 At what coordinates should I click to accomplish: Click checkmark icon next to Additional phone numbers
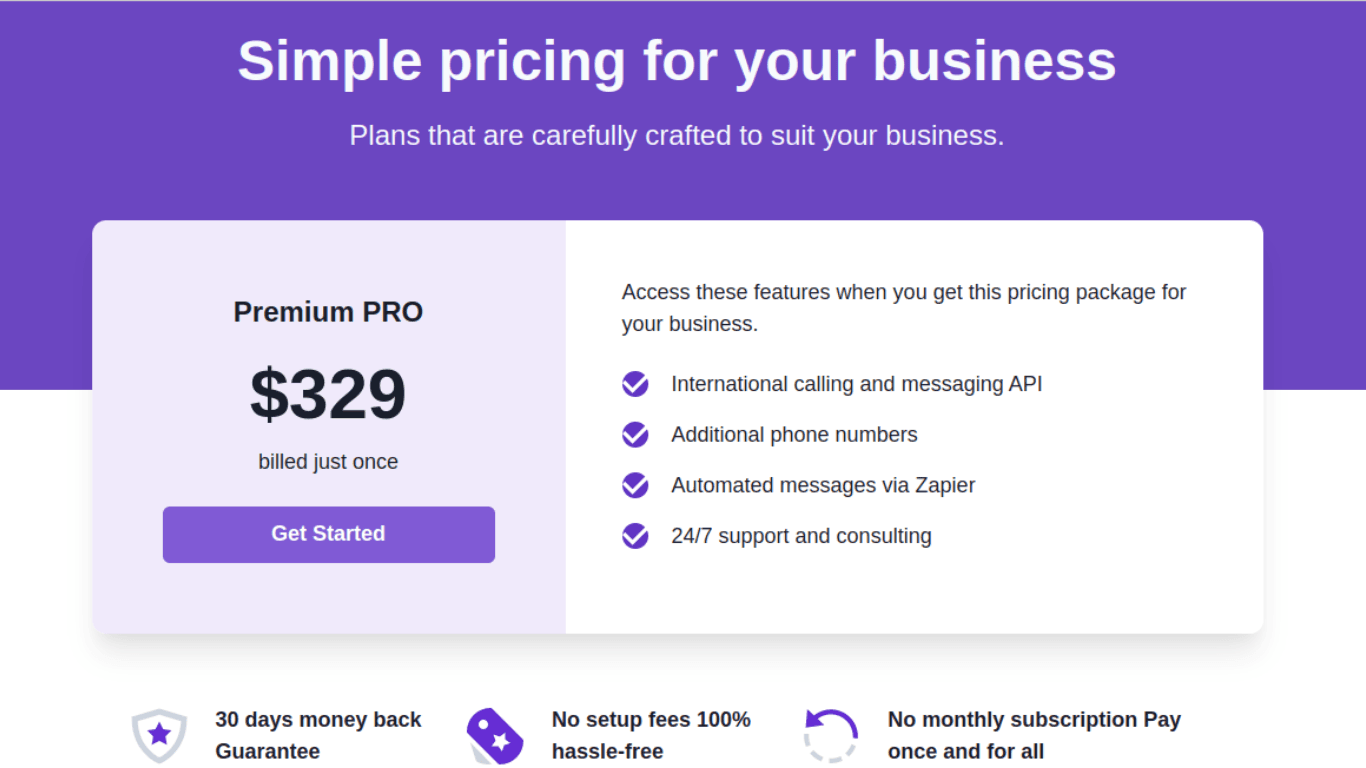pyautogui.click(x=635, y=435)
